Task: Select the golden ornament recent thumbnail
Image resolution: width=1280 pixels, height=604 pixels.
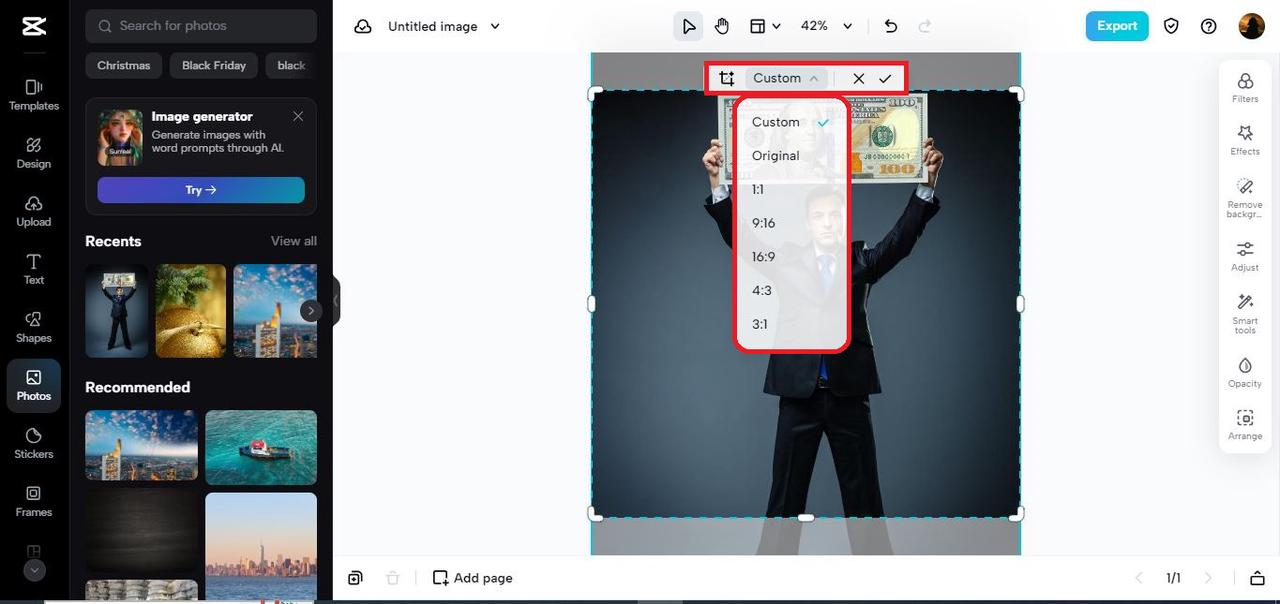Action: 191,311
